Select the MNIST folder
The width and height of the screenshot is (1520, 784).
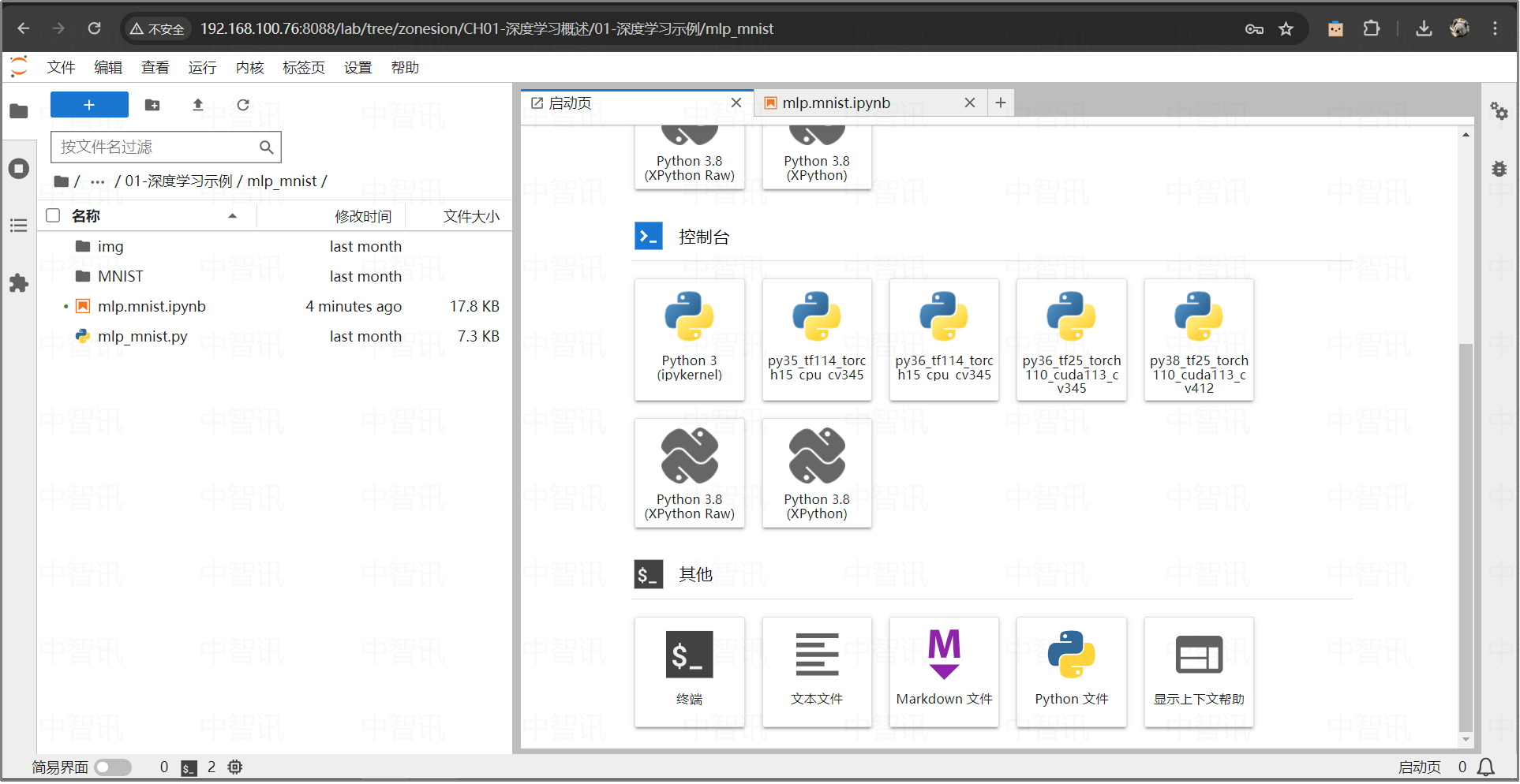[x=275, y=276]
